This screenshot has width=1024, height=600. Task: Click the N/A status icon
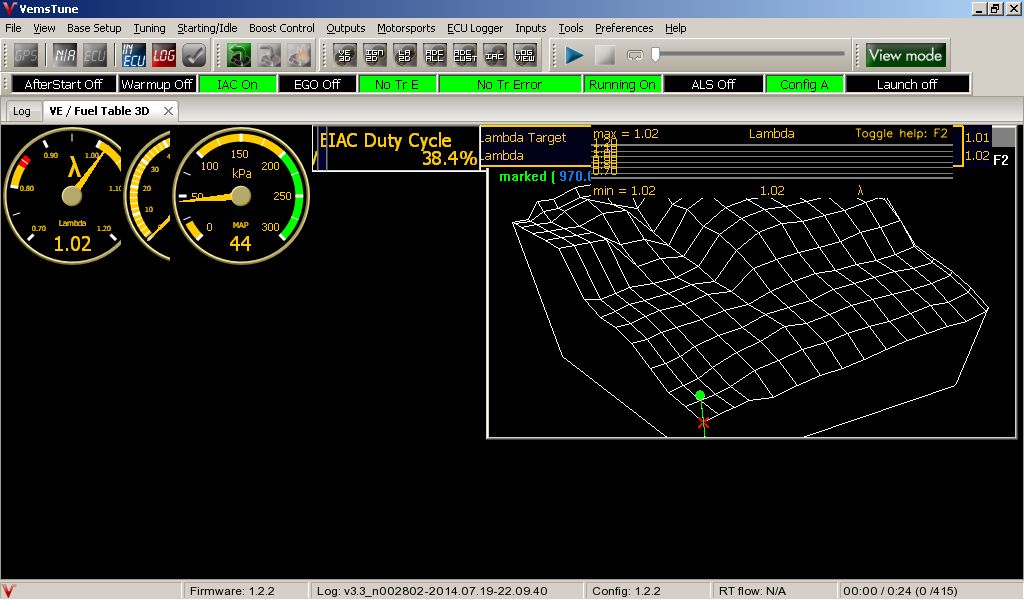point(65,55)
